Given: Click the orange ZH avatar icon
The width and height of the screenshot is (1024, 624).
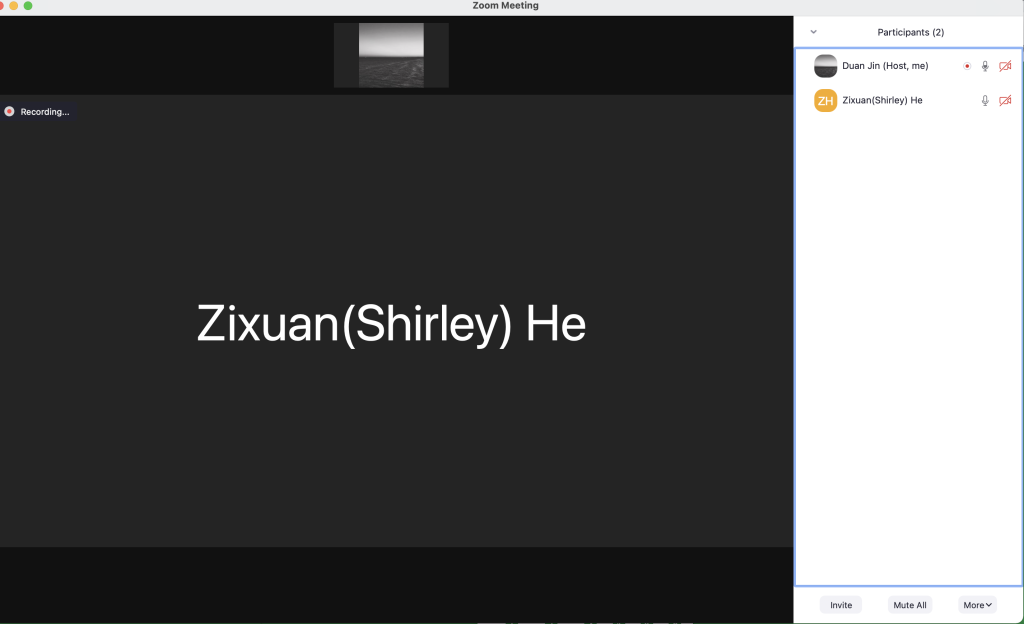Looking at the screenshot, I should [x=825, y=100].
